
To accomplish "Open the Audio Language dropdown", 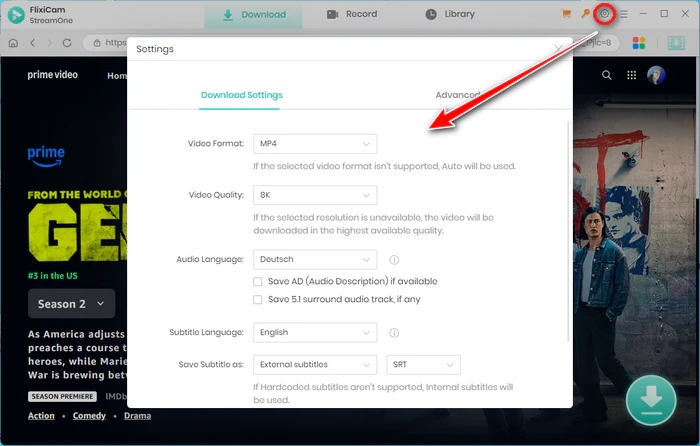I will pyautogui.click(x=314, y=260).
